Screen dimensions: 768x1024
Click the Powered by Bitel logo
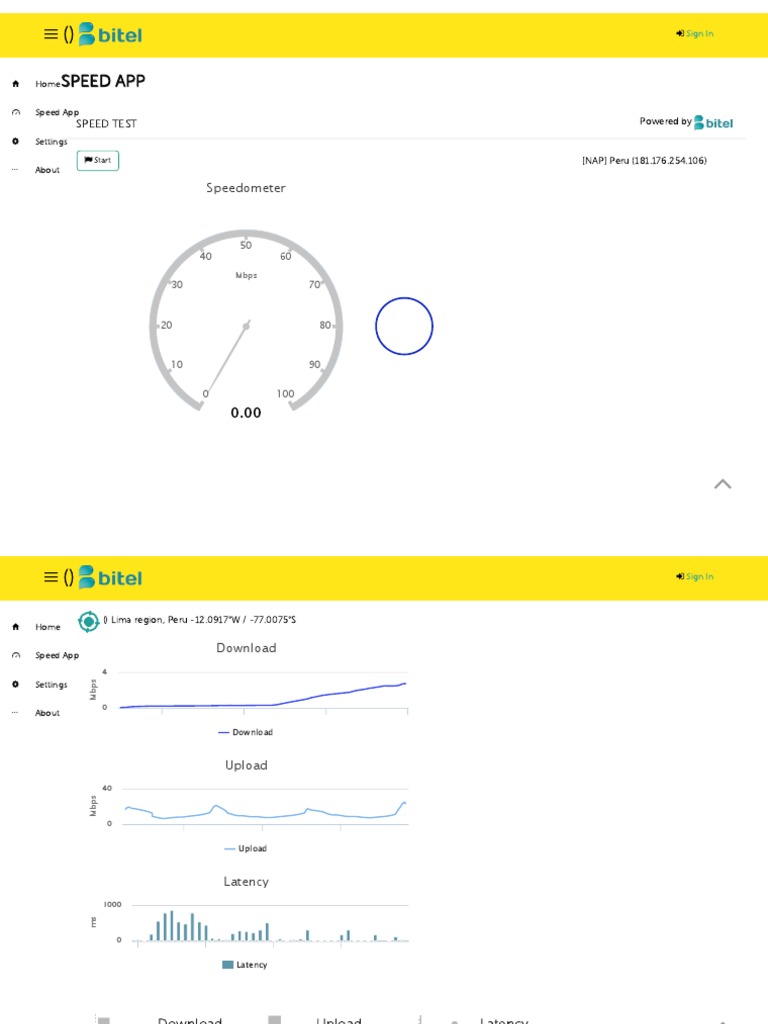point(713,122)
